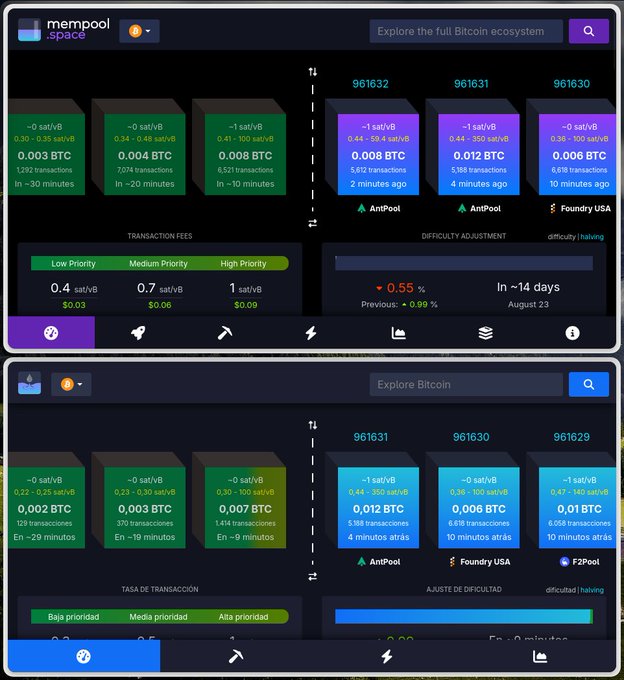624x680 pixels.
Task: Open the mining pickaxe tab in bottom window
Action: [236, 656]
